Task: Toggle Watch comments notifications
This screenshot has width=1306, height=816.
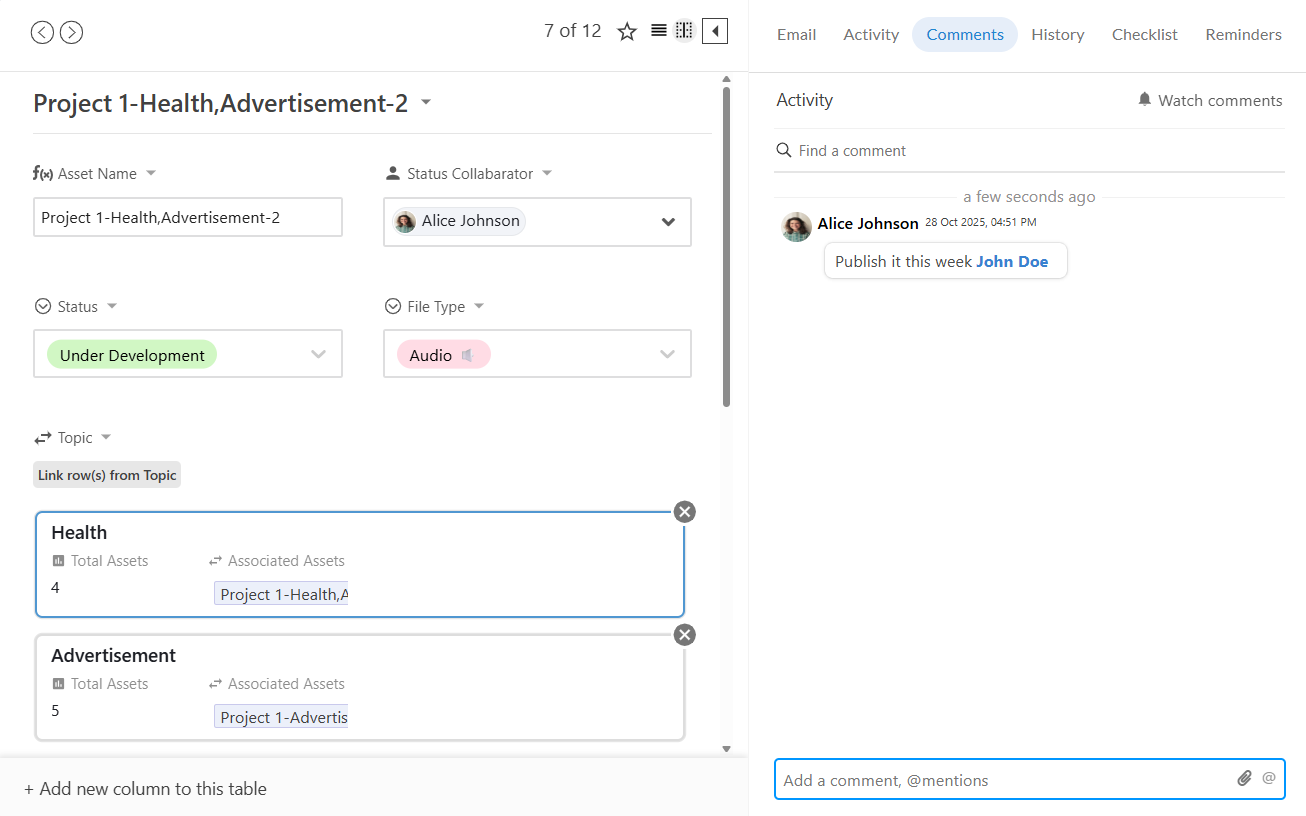Action: [x=1209, y=100]
